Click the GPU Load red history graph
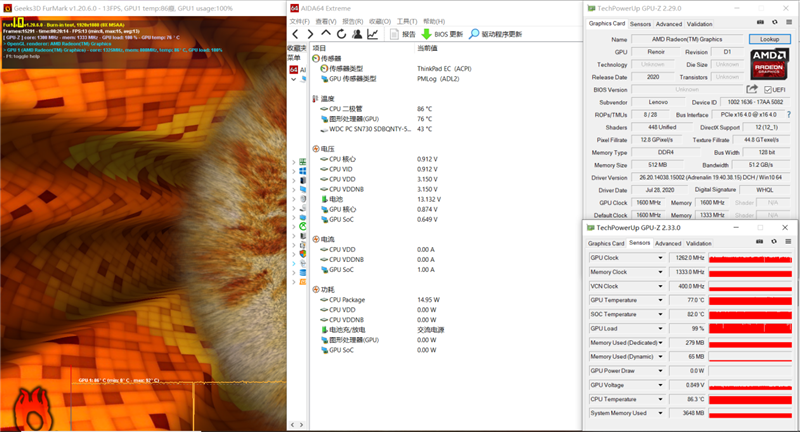Screen dimensions: 800x432 [x=750, y=329]
